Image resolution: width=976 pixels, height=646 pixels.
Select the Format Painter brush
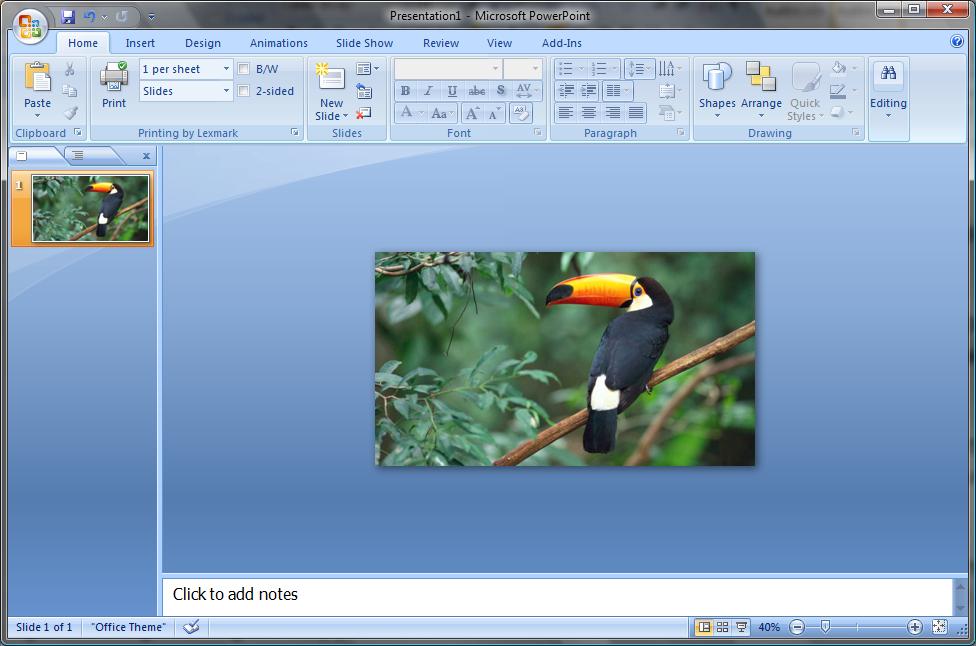70,113
